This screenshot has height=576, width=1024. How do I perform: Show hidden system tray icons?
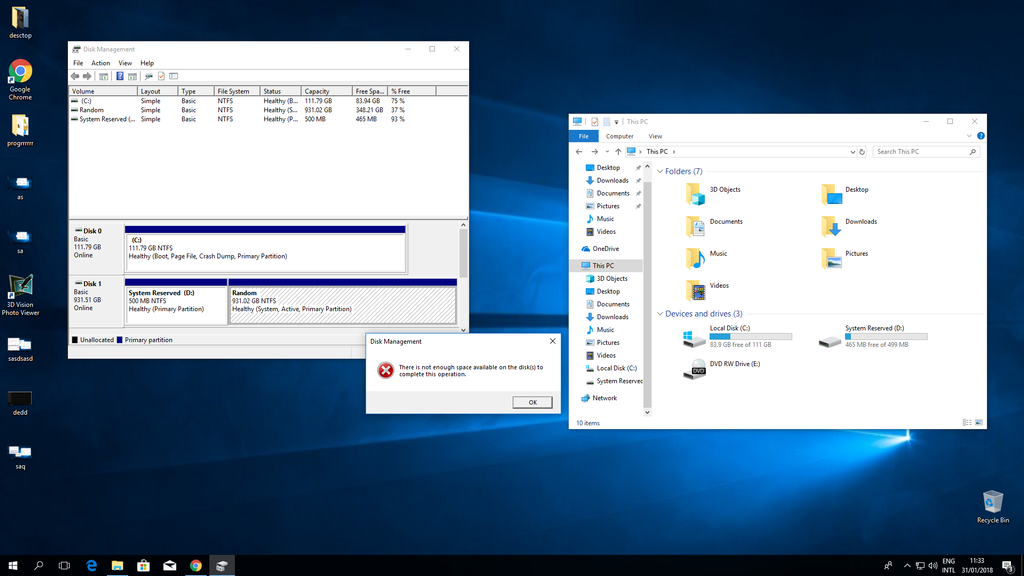tap(906, 566)
